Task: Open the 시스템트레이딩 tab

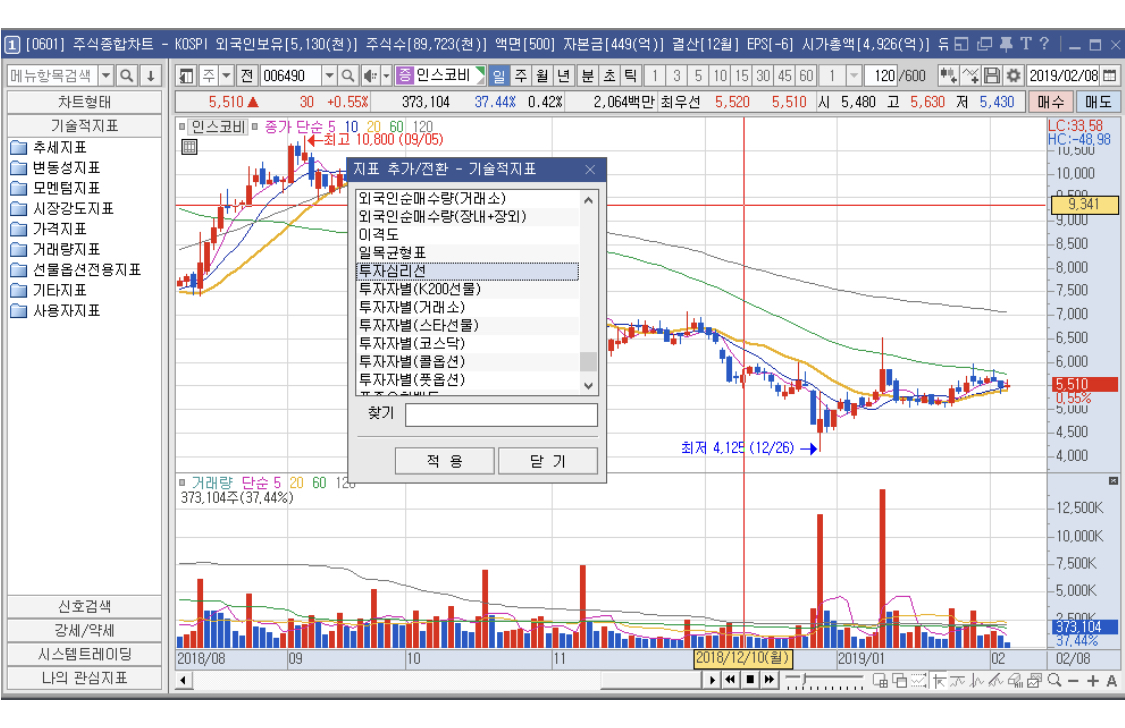Action: click(85, 653)
